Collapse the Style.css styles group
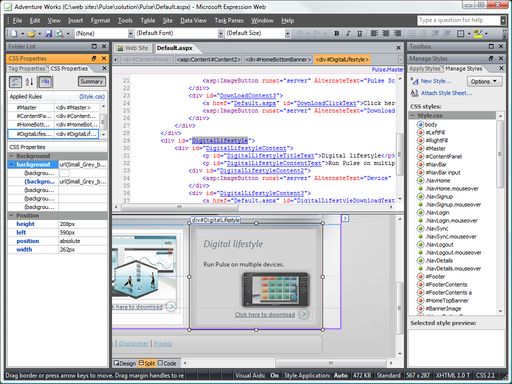Screen dimensions: 512x384 [x=413, y=116]
